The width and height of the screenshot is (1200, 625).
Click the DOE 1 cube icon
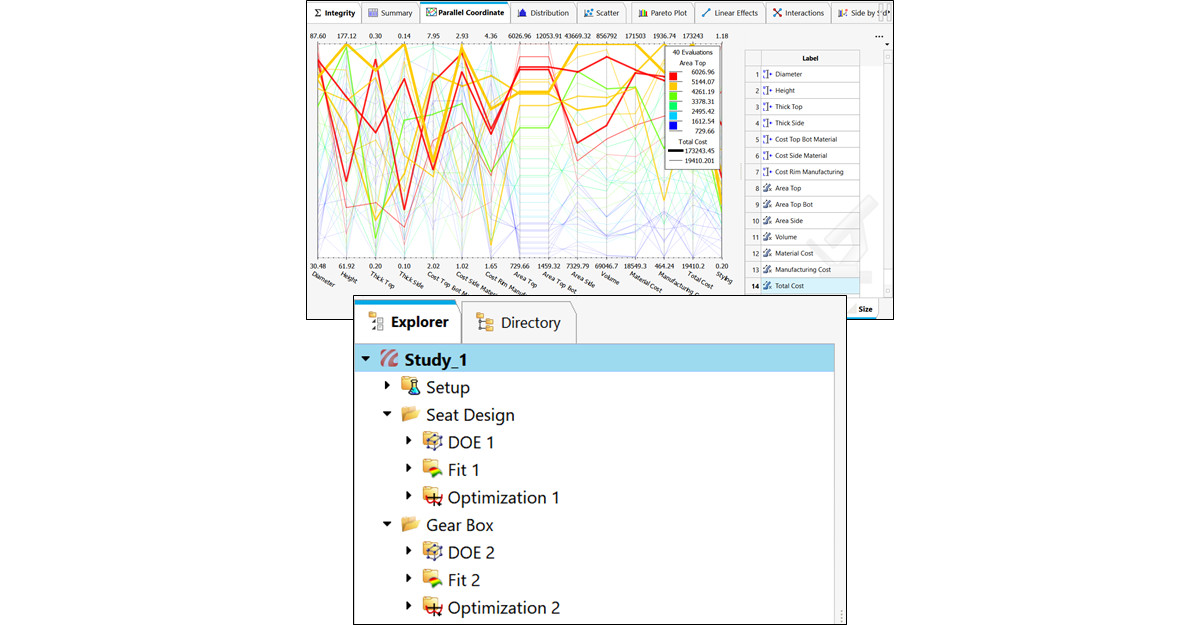[x=432, y=441]
